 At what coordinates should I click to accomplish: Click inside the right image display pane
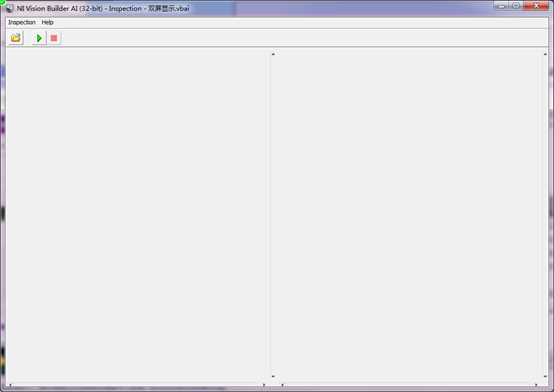point(410,215)
